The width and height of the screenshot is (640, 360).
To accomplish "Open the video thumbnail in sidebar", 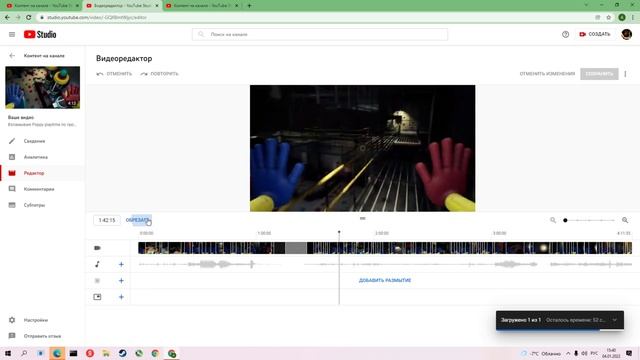I will coord(42,87).
